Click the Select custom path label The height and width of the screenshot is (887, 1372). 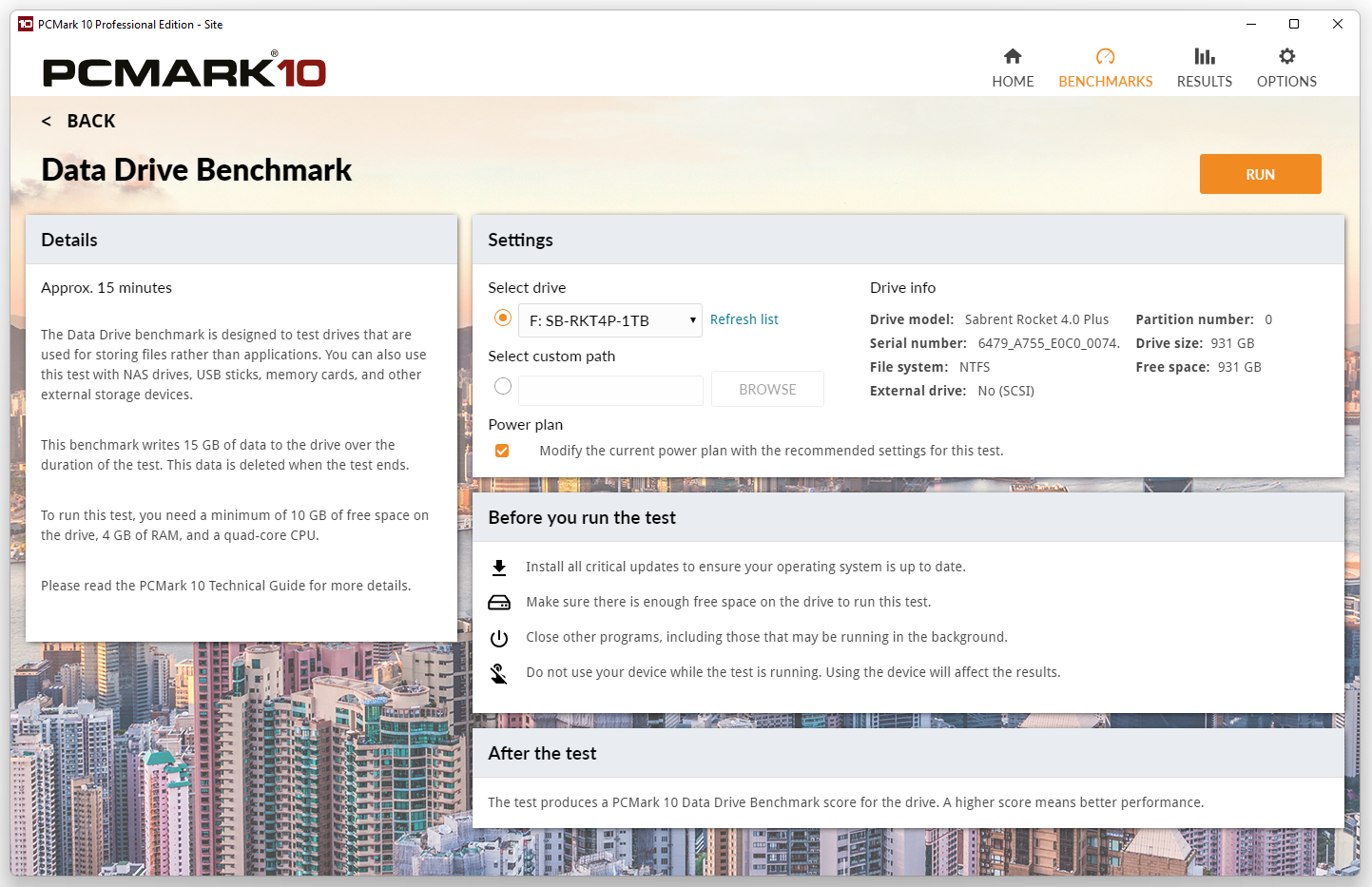[x=551, y=357]
